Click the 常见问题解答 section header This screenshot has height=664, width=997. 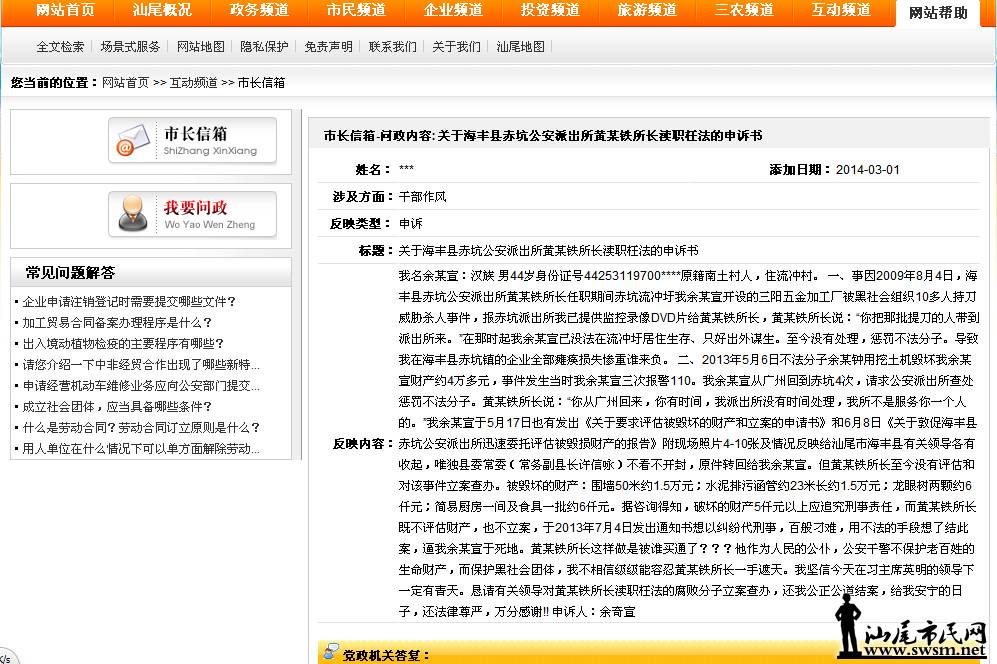click(x=70, y=272)
